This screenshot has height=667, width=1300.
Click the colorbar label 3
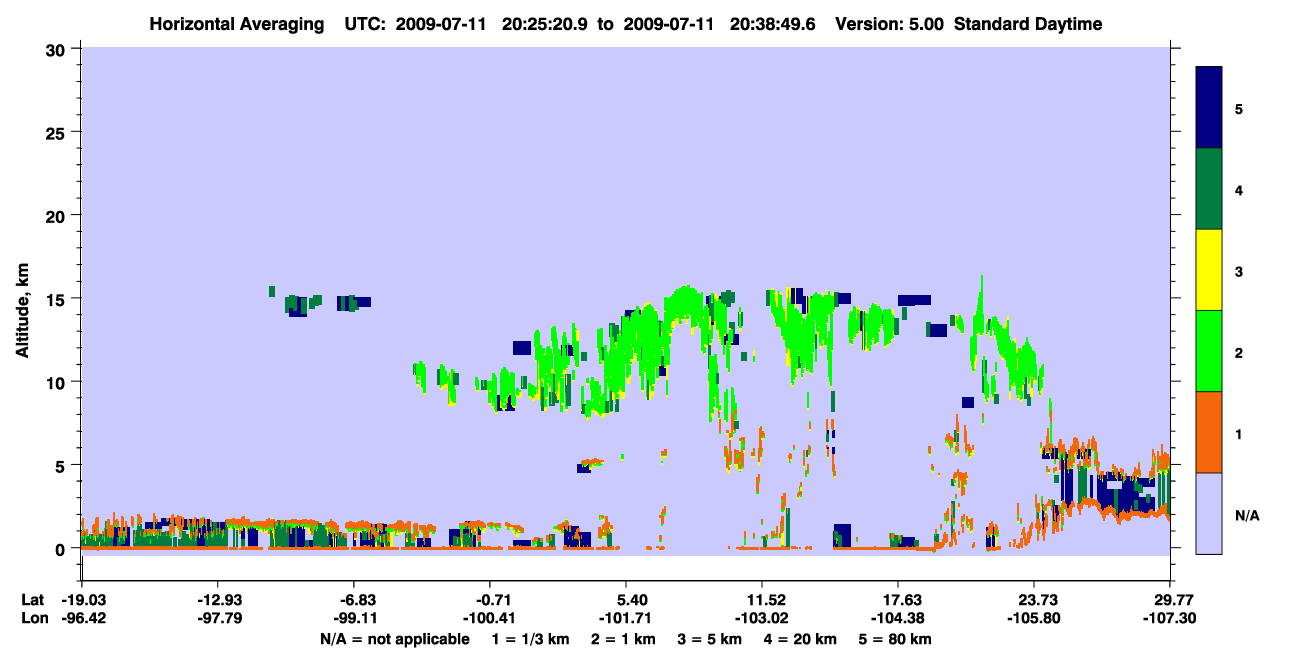pos(1238,270)
